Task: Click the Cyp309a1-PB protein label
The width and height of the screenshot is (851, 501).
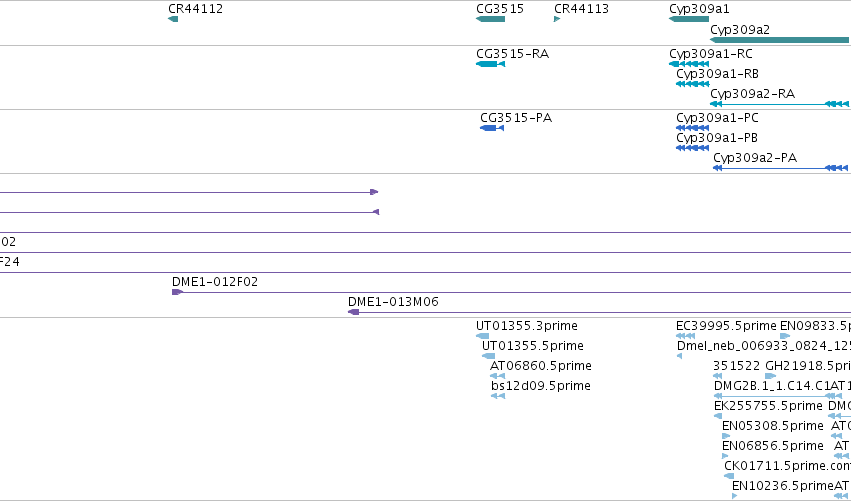Action: coord(717,138)
